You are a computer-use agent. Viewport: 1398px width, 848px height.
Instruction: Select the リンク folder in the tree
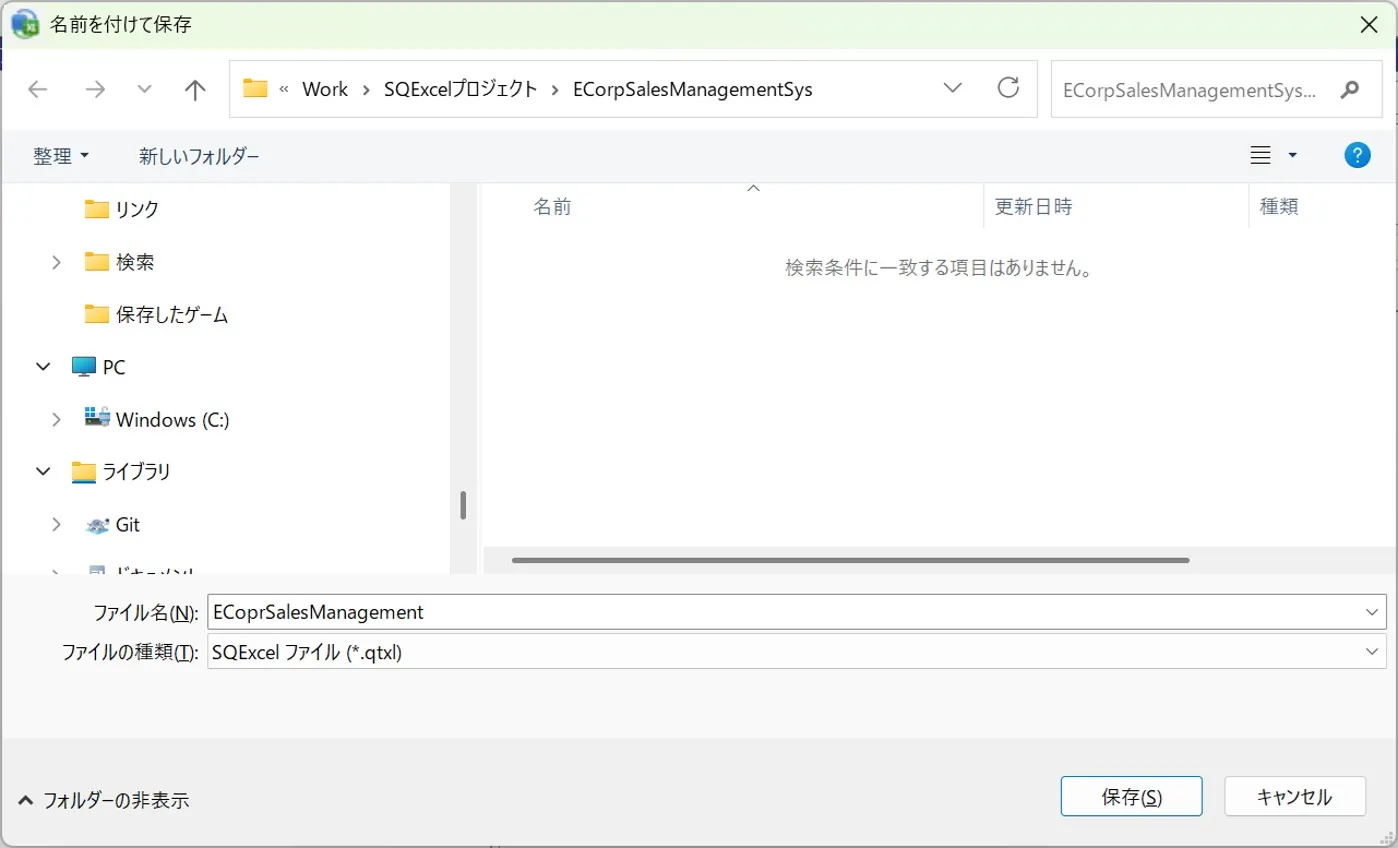tap(122, 209)
